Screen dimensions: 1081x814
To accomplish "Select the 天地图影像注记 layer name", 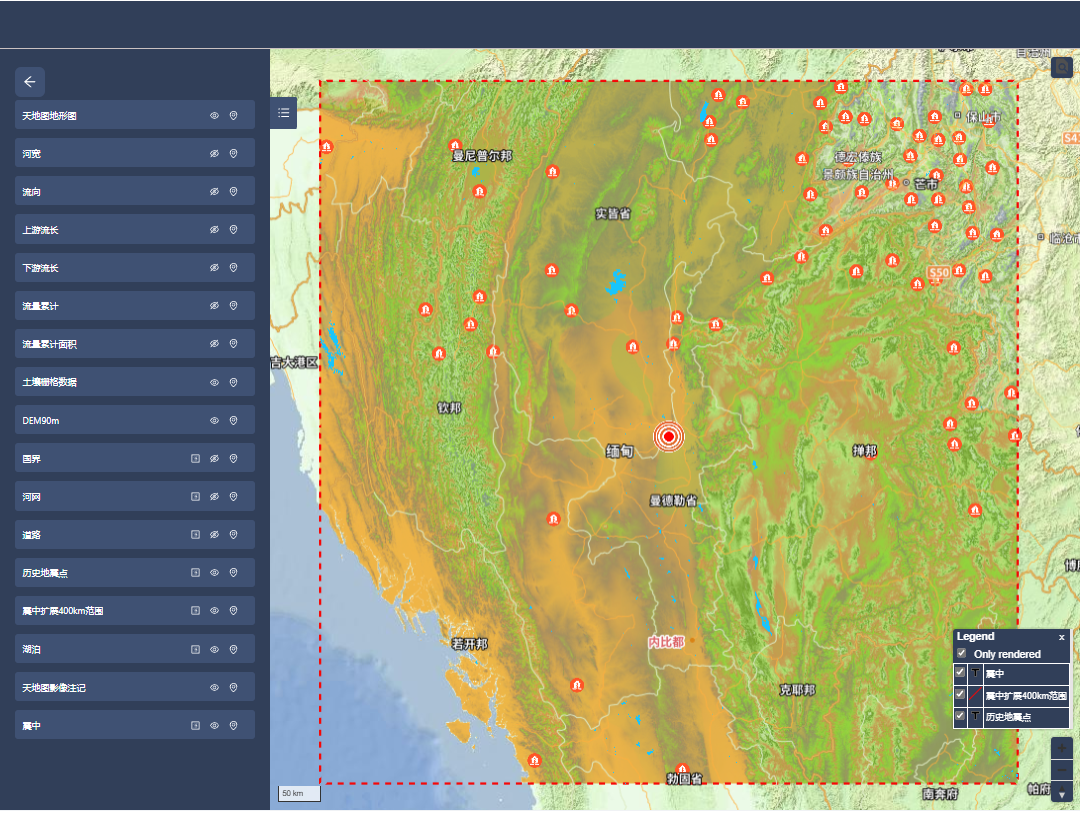I will click(54, 688).
